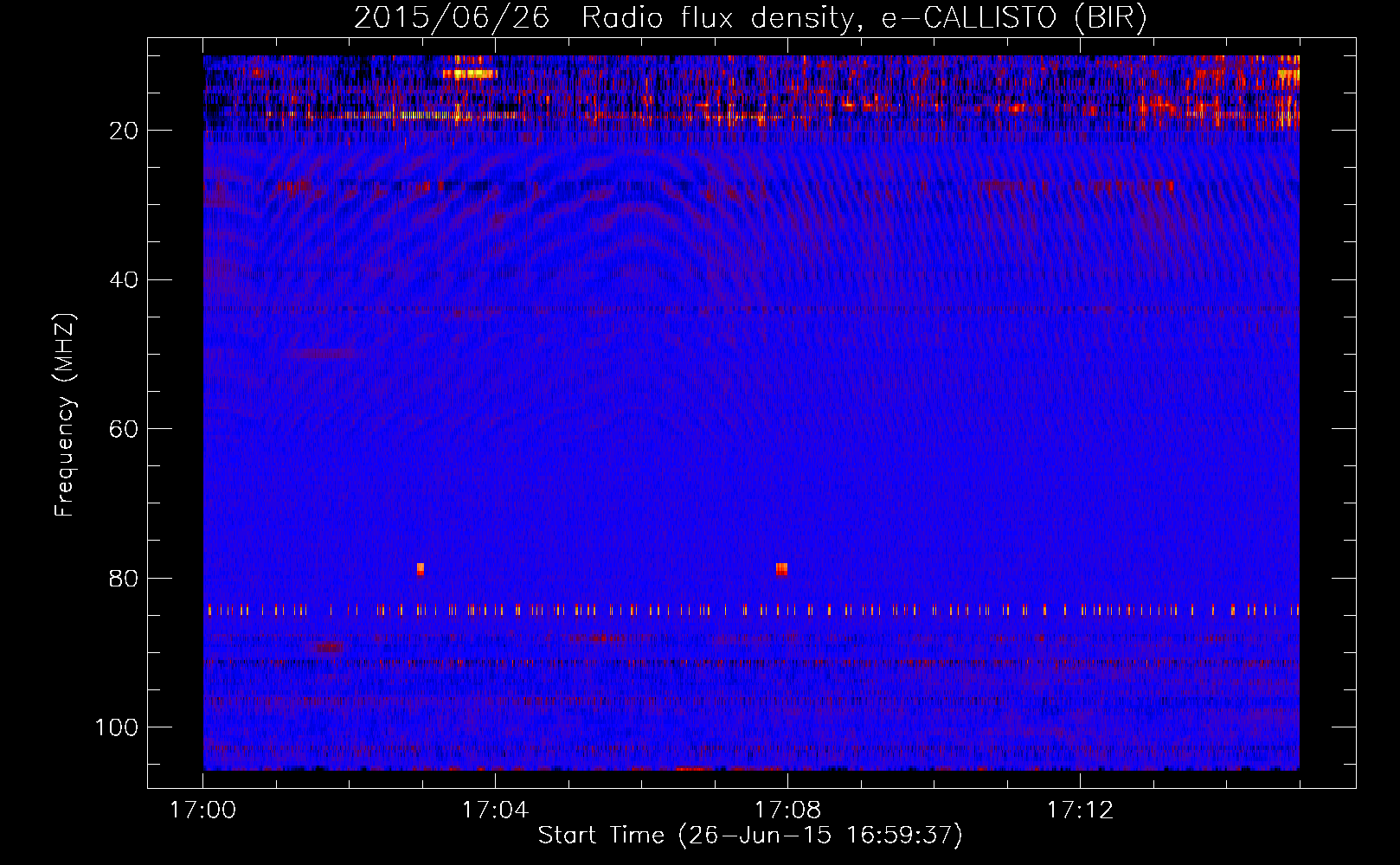
Task: Click the '20' frequency tick label
Action: 124,131
